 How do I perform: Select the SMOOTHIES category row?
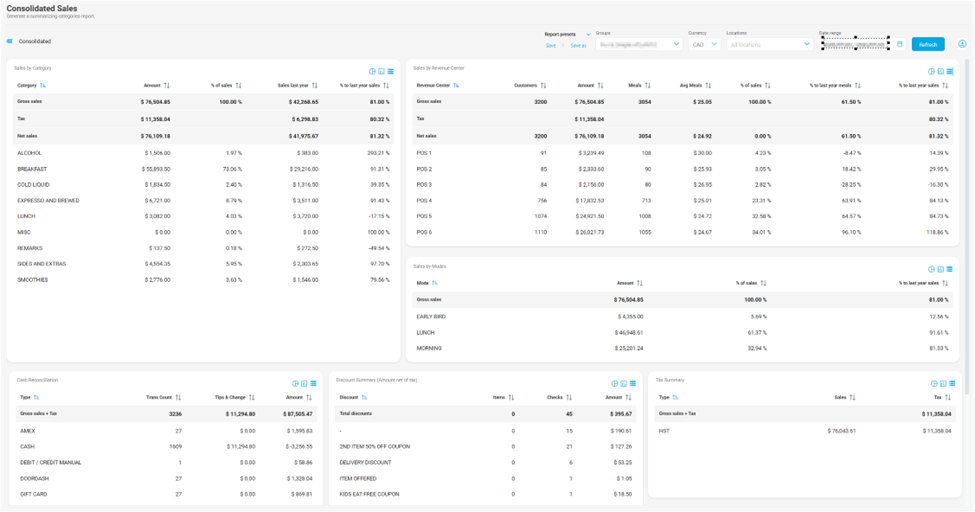pyautogui.click(x=203, y=279)
